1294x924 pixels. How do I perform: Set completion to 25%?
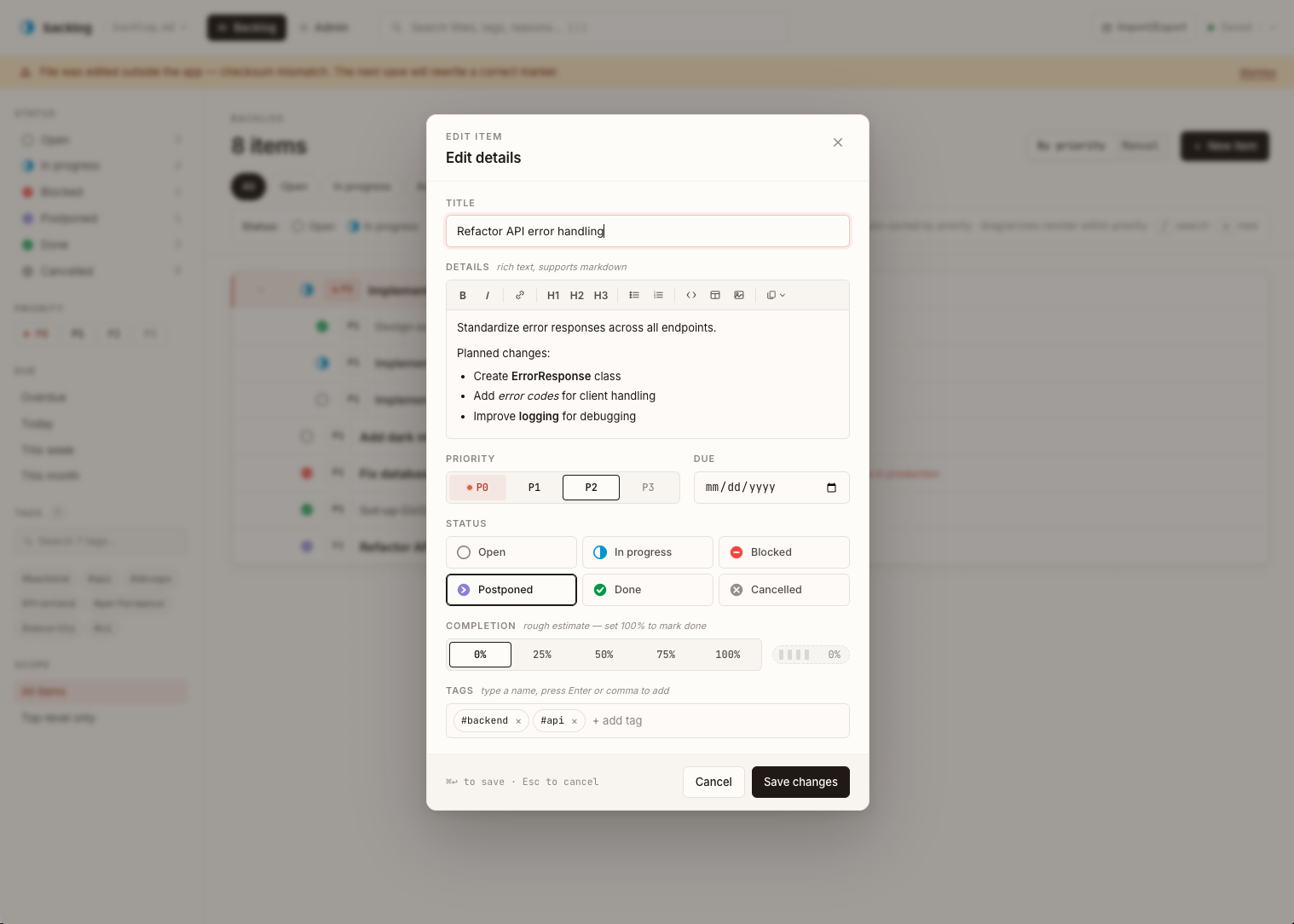click(x=542, y=655)
